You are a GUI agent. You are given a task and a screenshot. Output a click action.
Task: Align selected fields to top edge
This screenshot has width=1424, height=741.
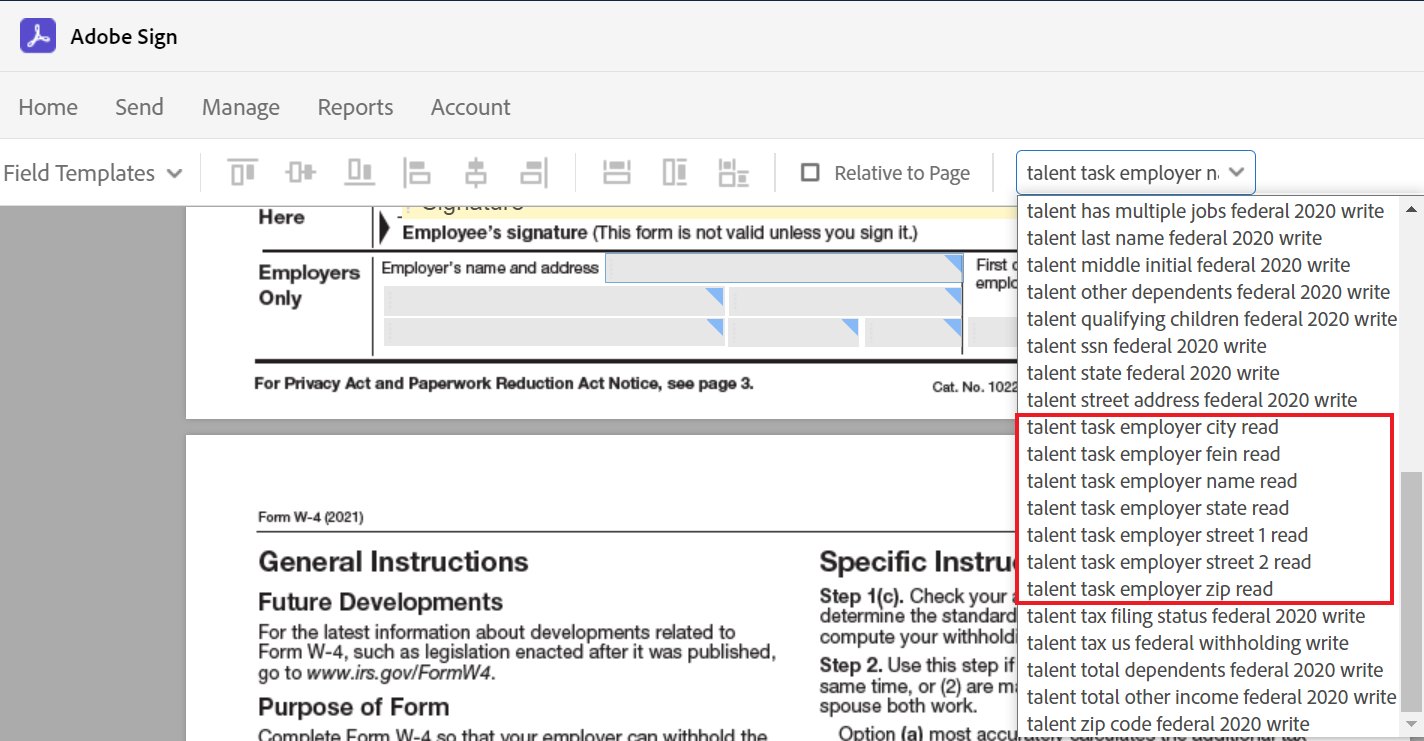coord(243,172)
